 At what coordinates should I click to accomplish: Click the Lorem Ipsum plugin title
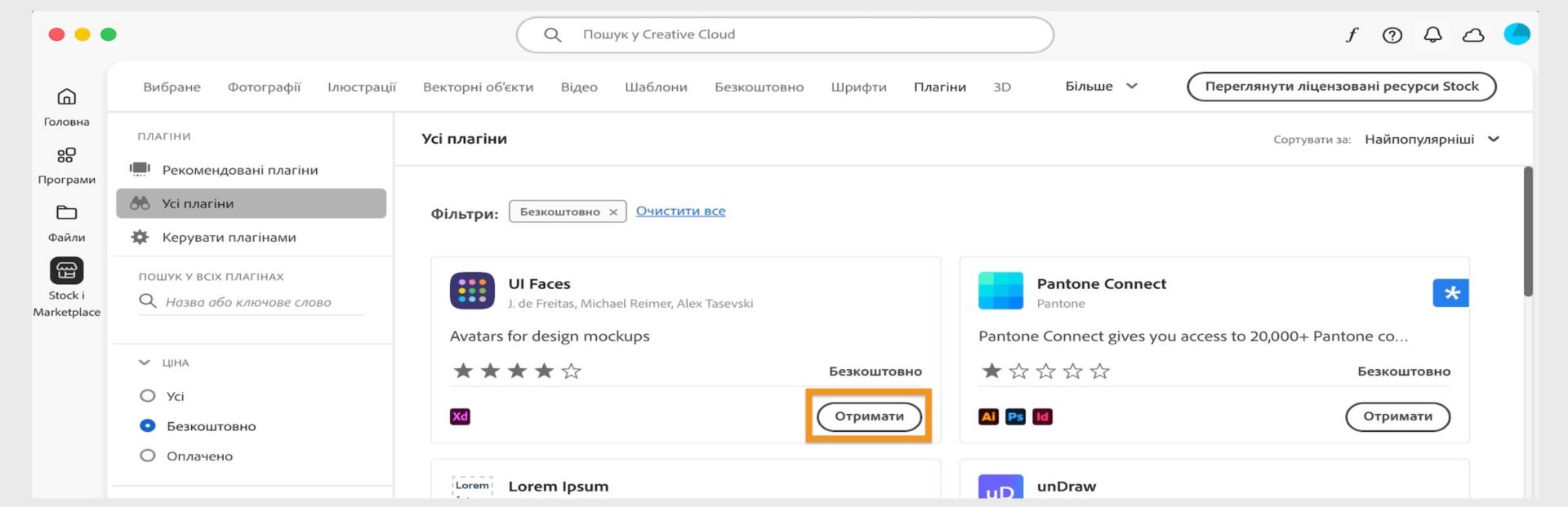pos(558,487)
